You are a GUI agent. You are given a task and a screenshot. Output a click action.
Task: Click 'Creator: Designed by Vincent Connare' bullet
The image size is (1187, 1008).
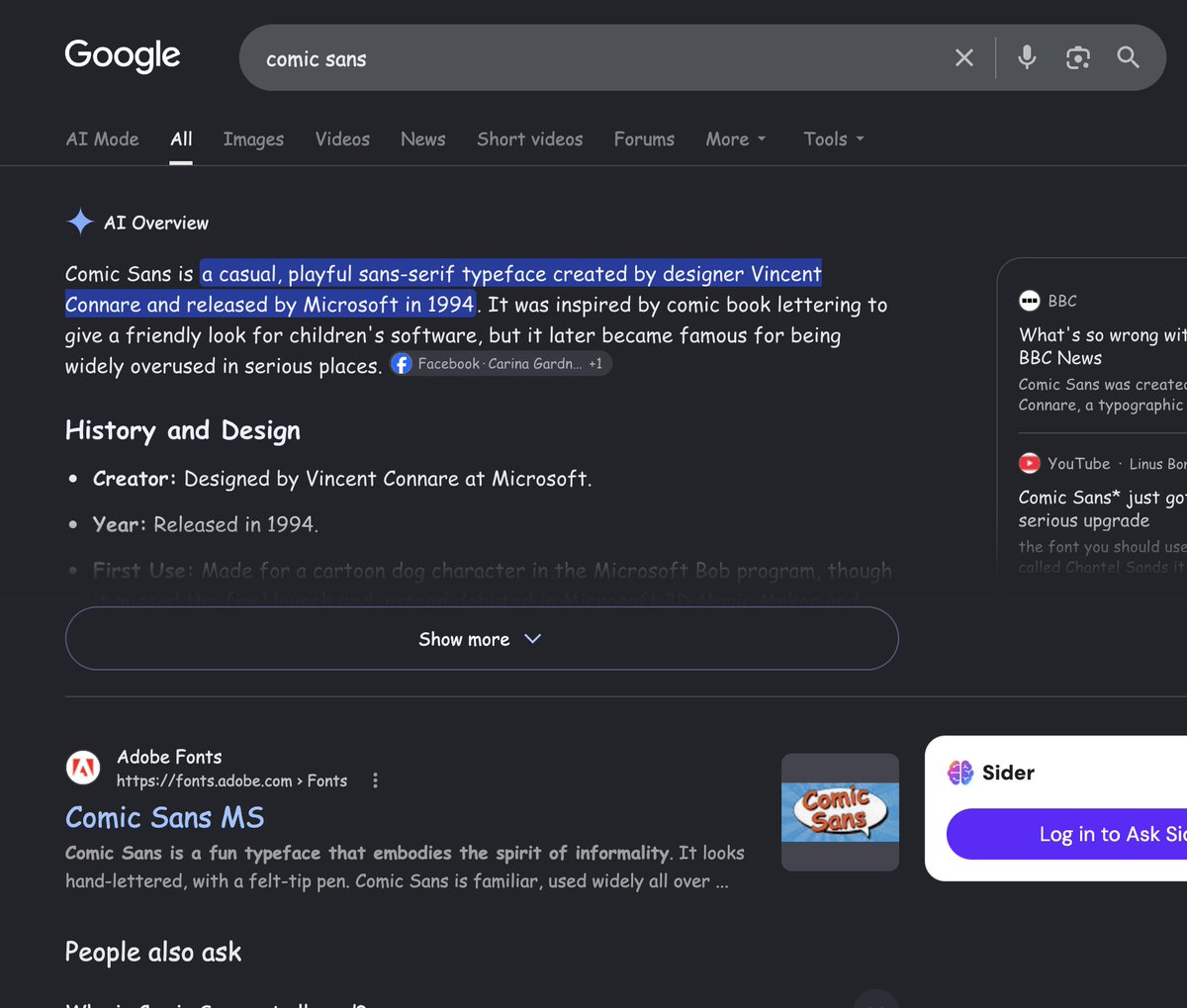[342, 479]
